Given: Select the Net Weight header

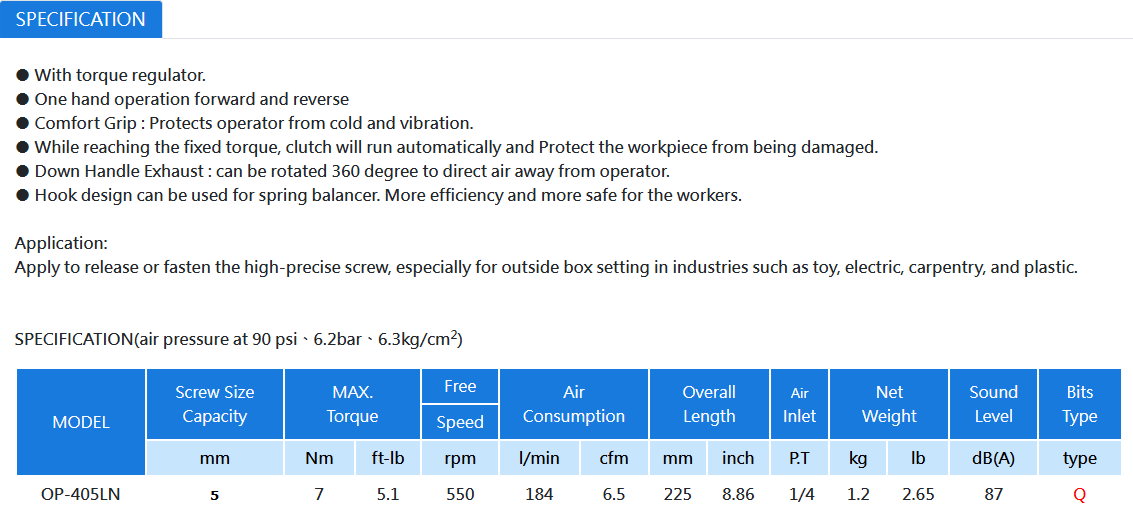Looking at the screenshot, I should [x=889, y=404].
